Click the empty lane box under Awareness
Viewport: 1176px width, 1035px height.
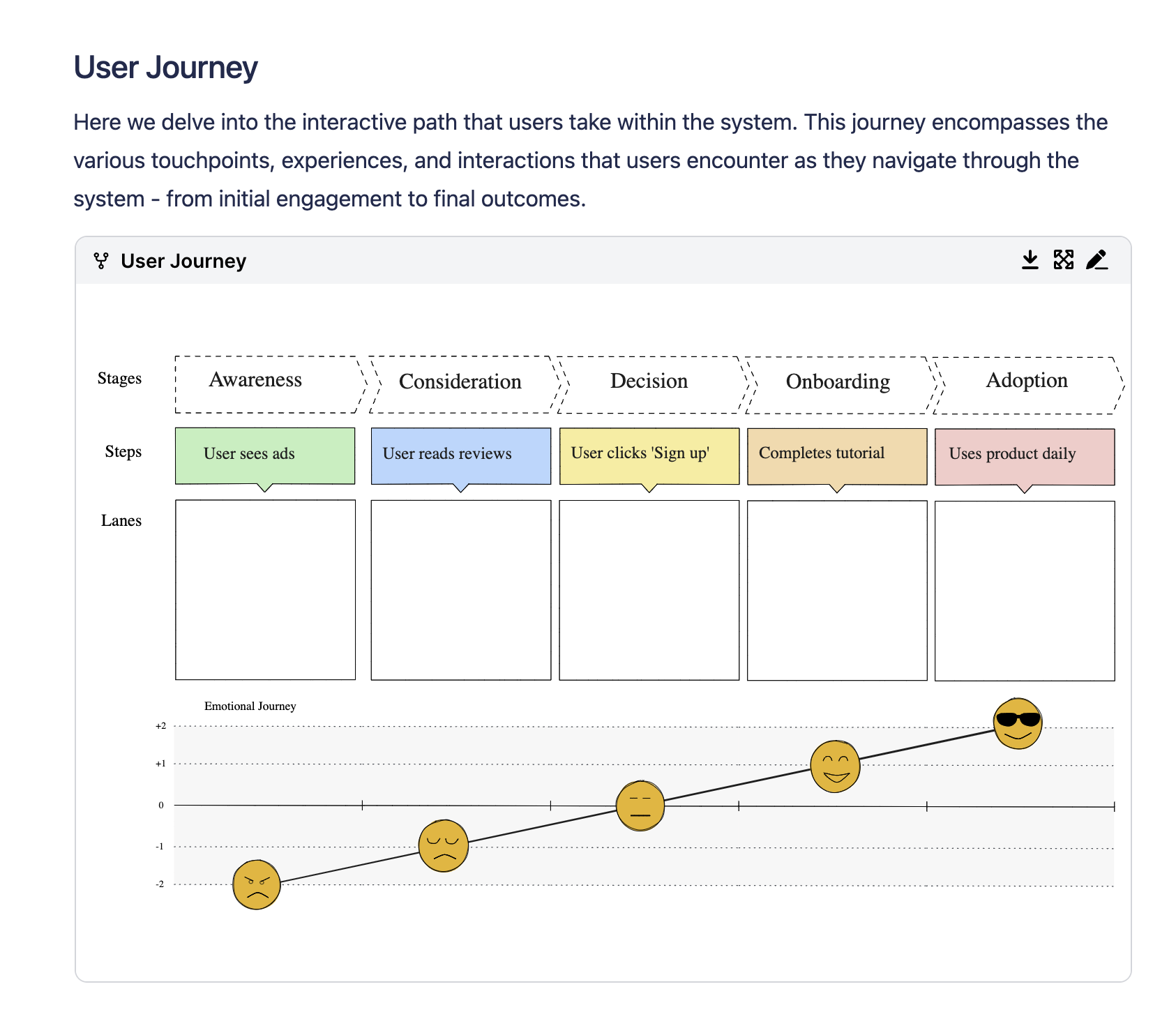(265, 589)
